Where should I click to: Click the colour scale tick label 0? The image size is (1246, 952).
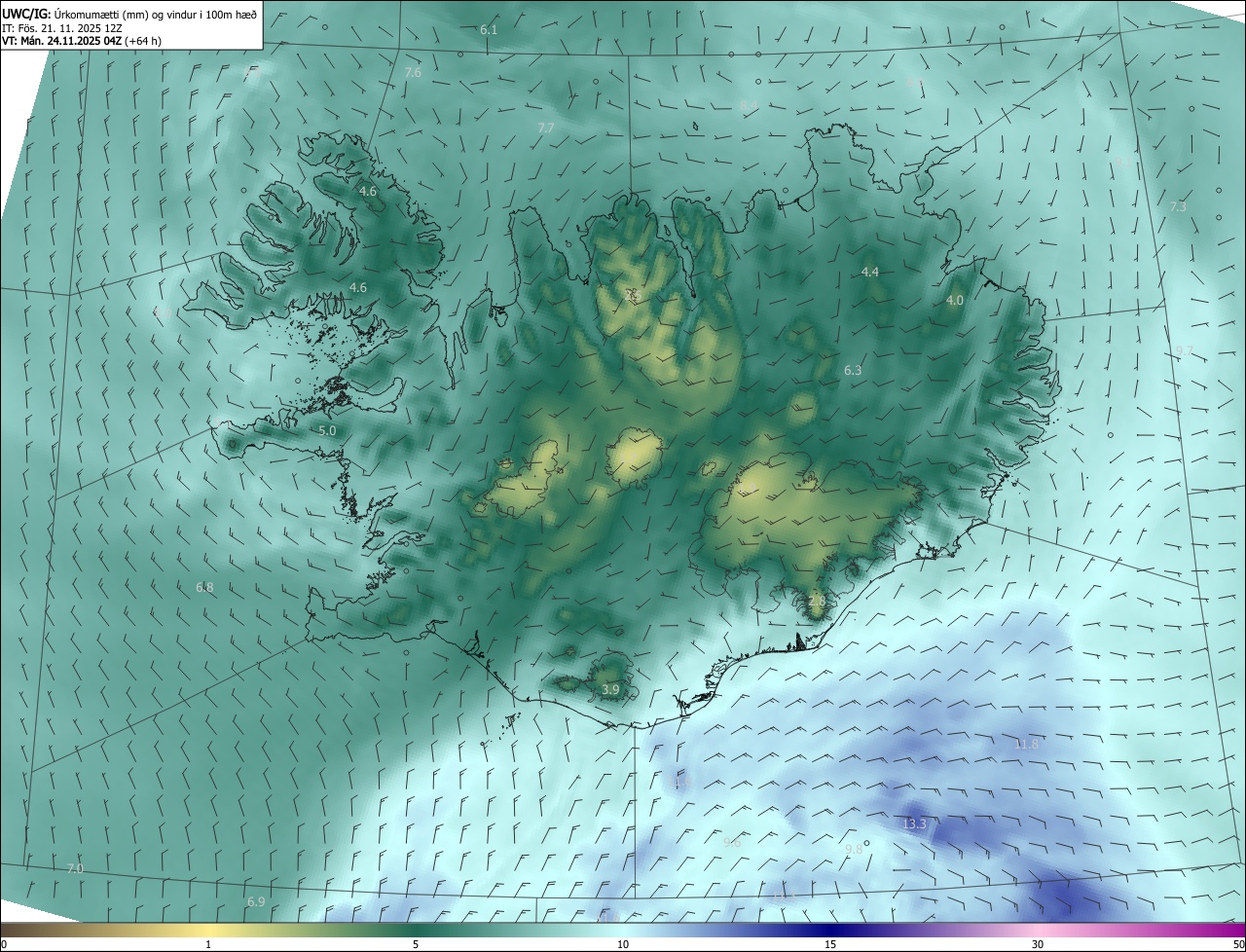tap(4, 944)
